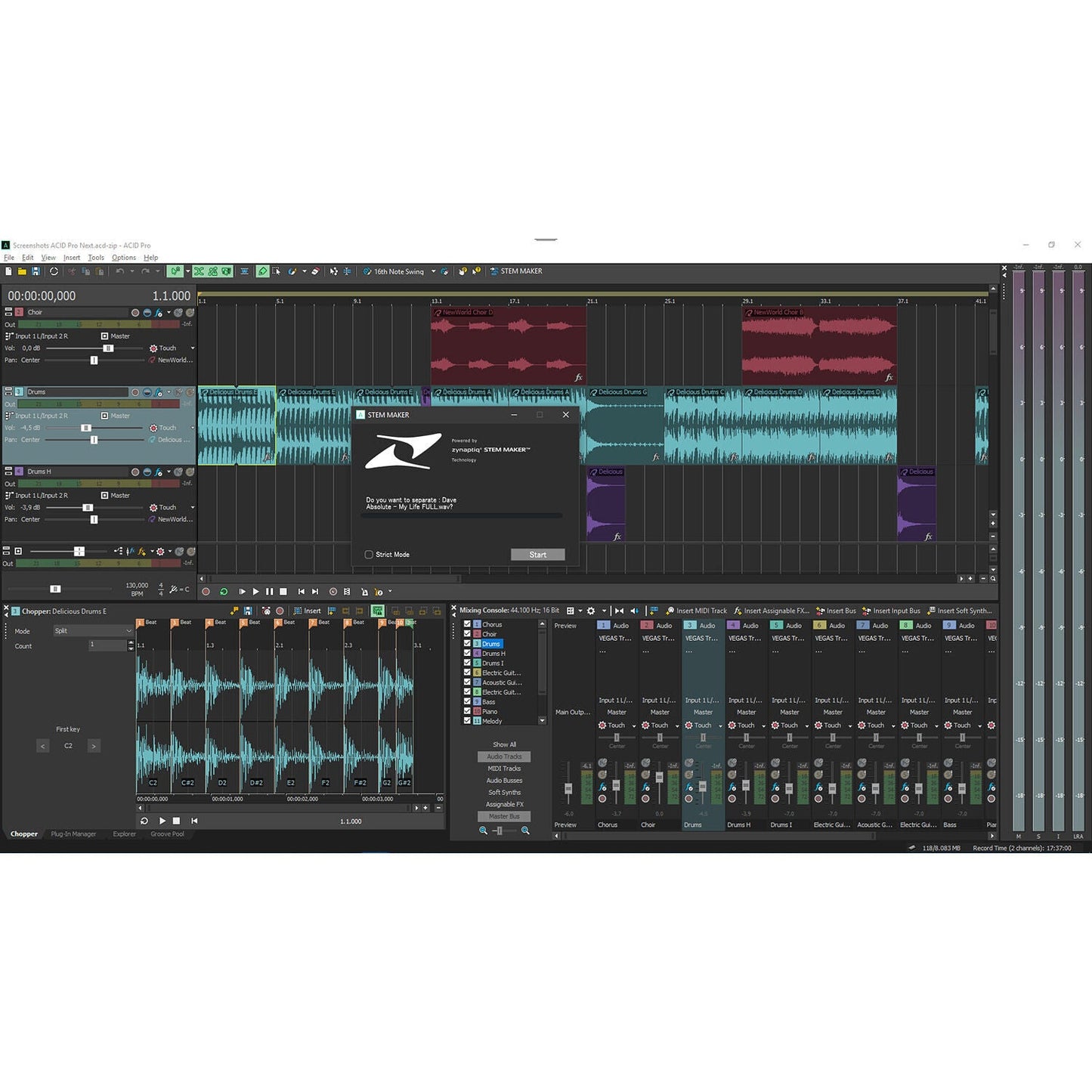1092x1092 pixels.
Task: Select the Paint tool in the toolbar
Action: click(x=292, y=271)
